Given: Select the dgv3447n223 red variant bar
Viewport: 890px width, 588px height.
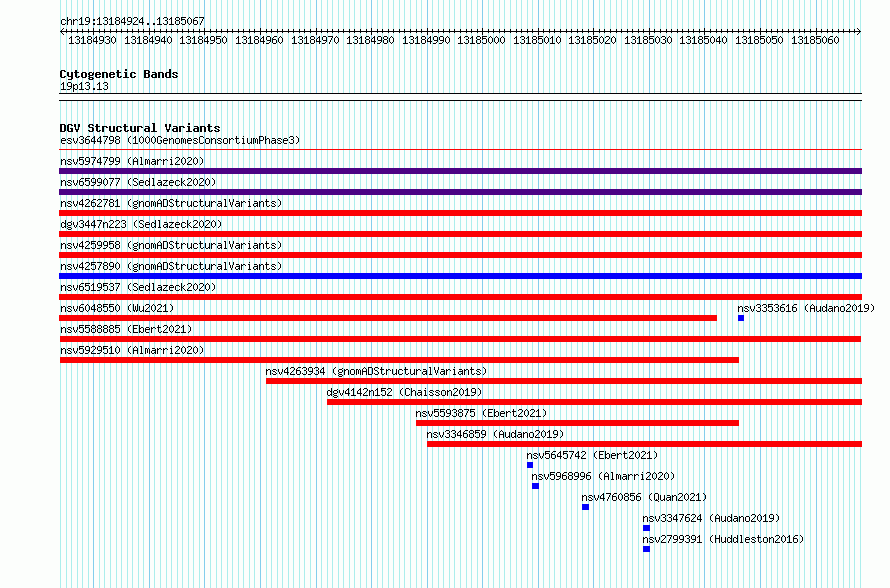Looking at the screenshot, I should coord(460,234).
